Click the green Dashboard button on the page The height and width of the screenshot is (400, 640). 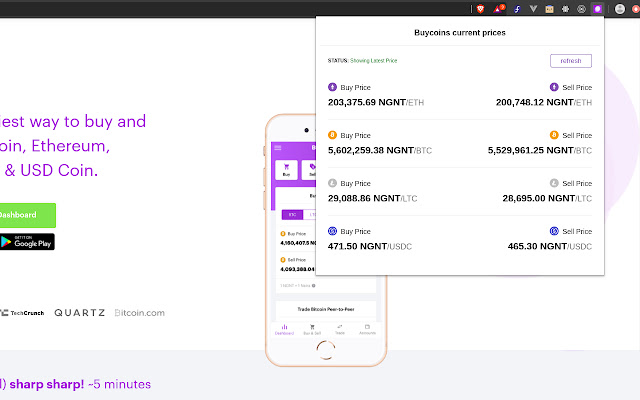point(27,215)
